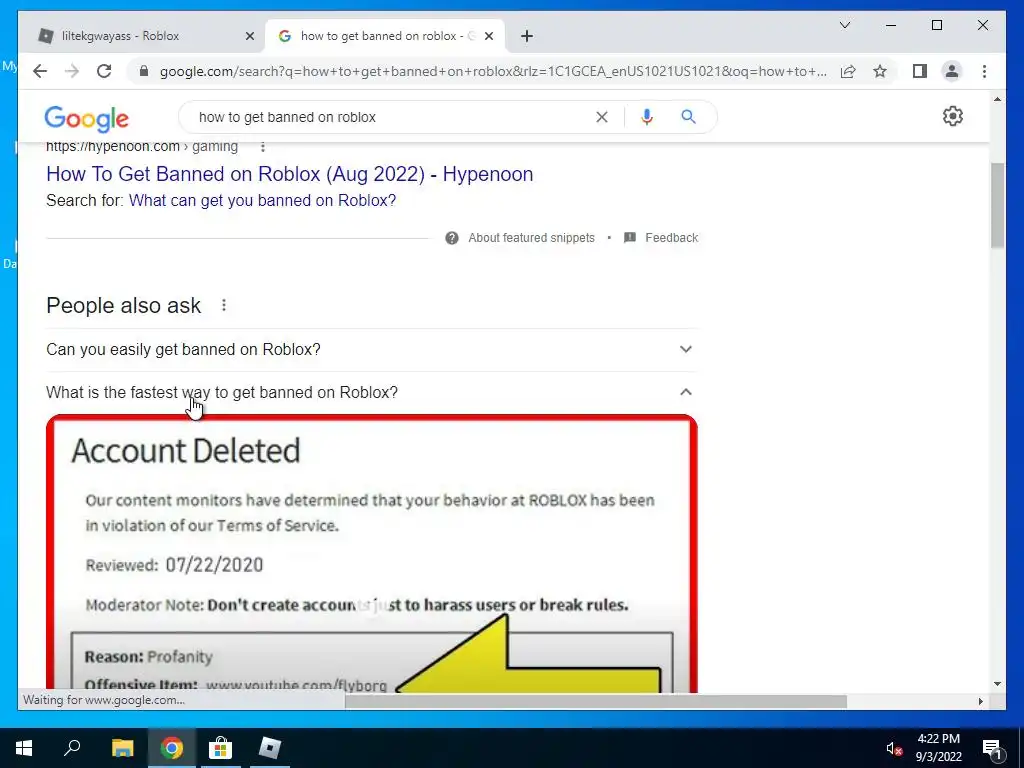Open Microsoft Store from taskbar
This screenshot has height=768, width=1024.
(x=221, y=748)
